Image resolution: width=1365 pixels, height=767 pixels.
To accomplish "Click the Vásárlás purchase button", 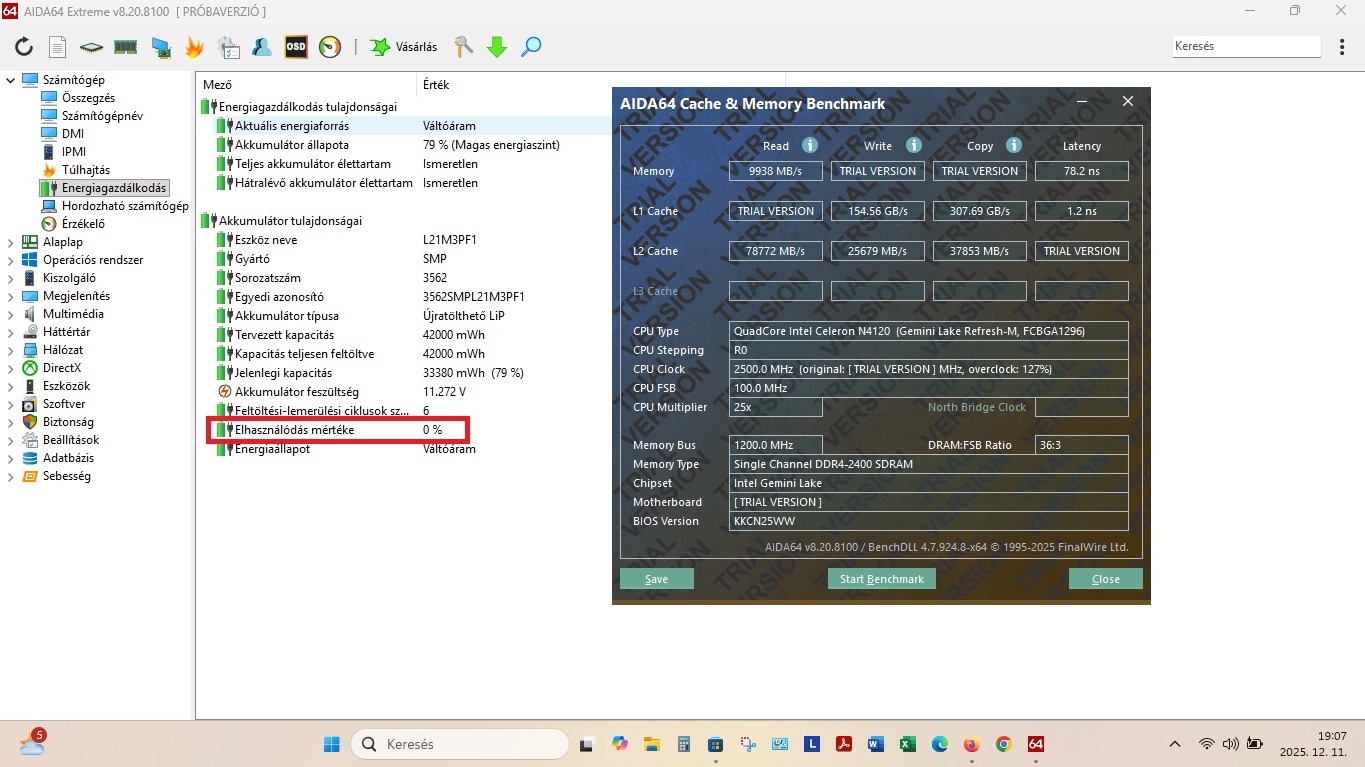I will click(x=403, y=47).
